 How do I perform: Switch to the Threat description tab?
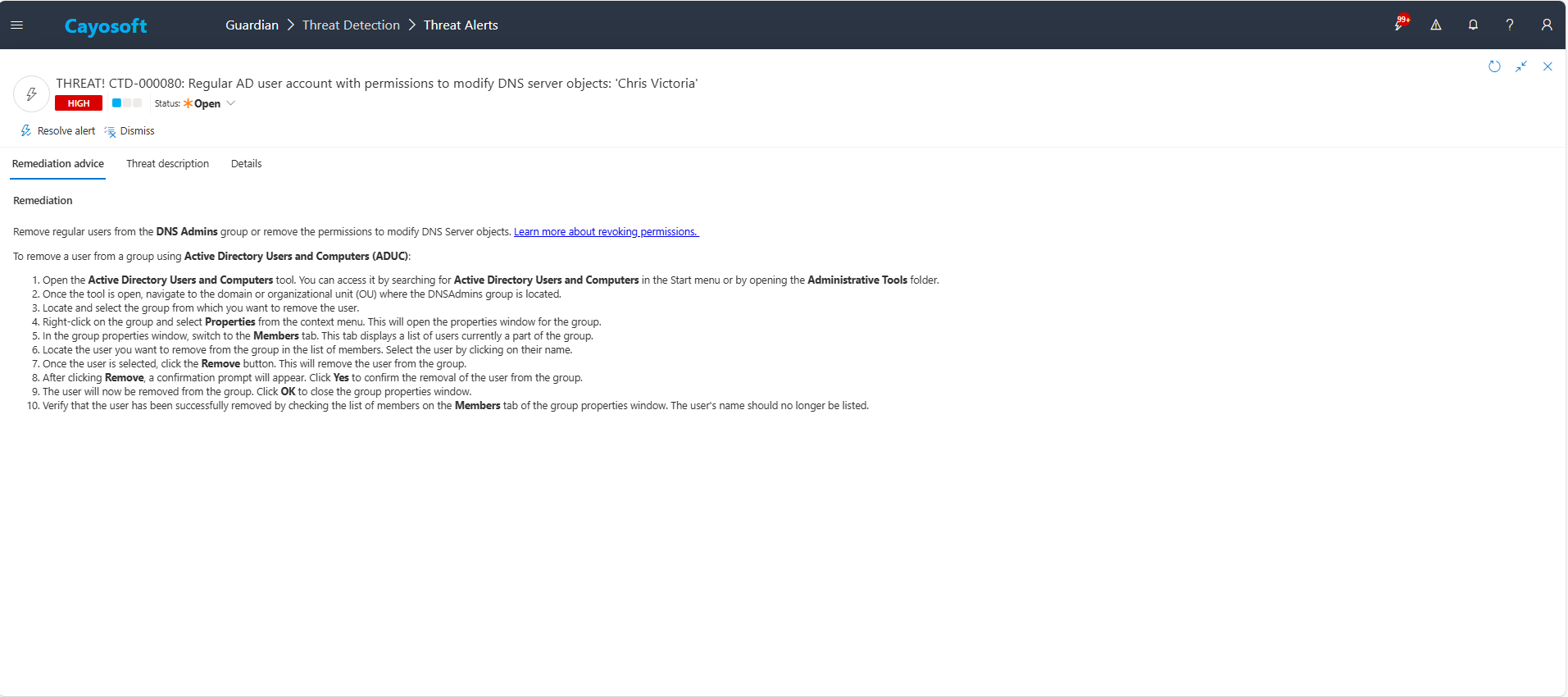tap(167, 164)
